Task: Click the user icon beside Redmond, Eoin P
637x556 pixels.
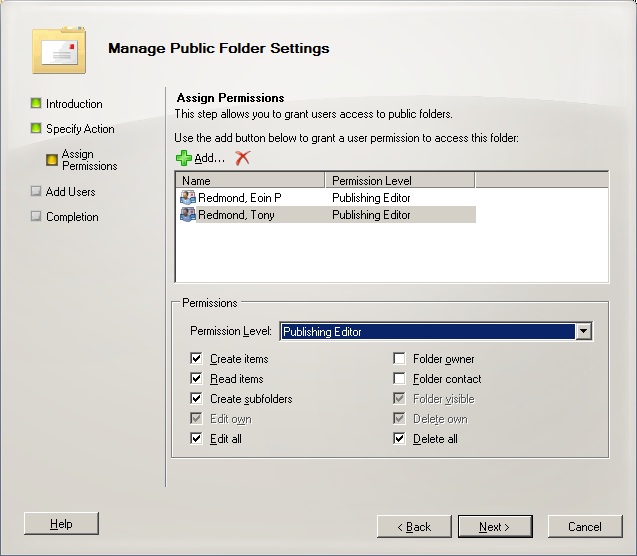Action: coord(187,198)
